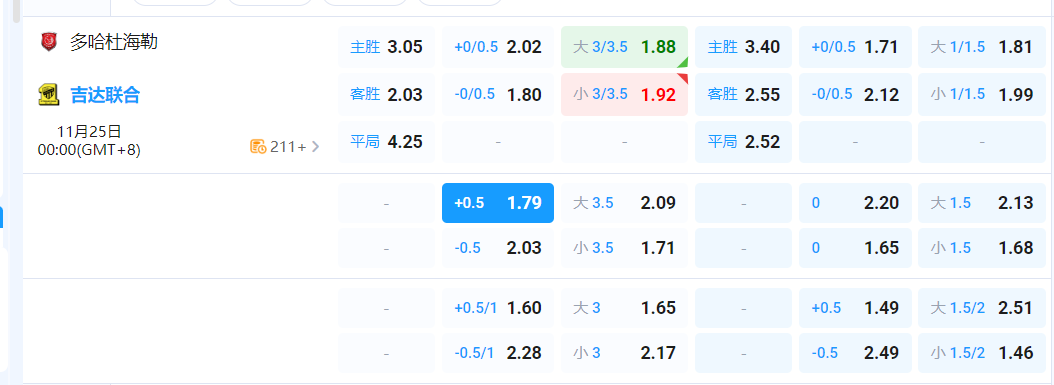Pick 平局 at 4.25

(387, 142)
